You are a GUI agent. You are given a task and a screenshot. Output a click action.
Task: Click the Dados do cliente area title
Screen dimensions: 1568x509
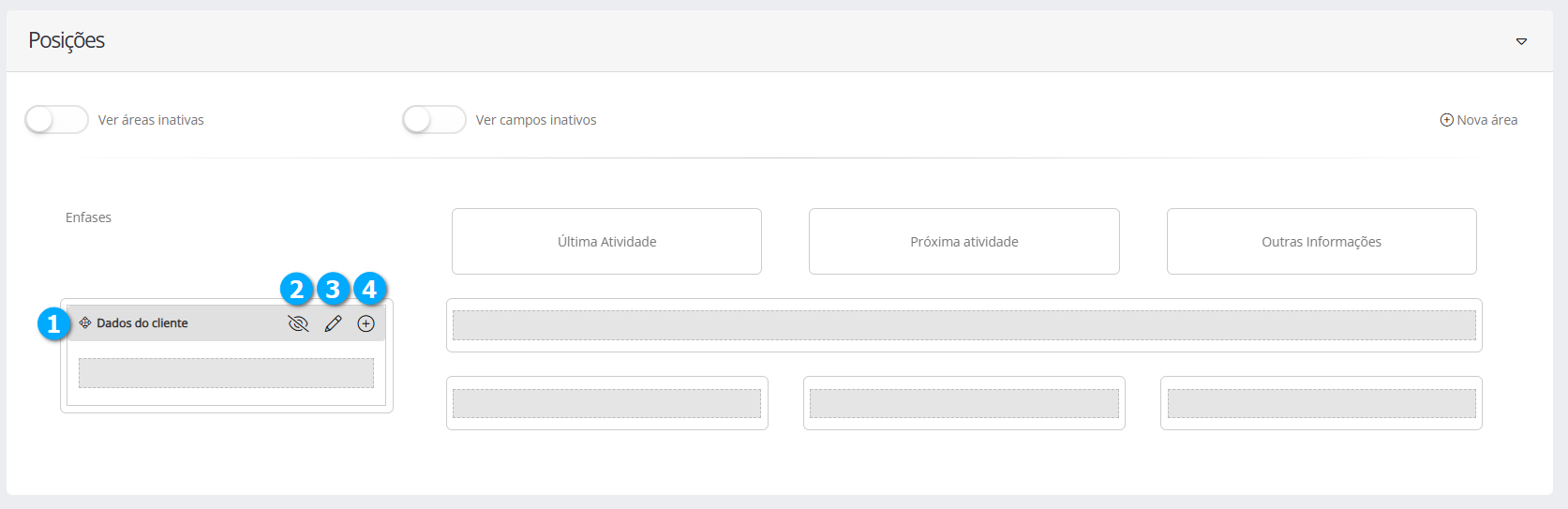(x=142, y=323)
